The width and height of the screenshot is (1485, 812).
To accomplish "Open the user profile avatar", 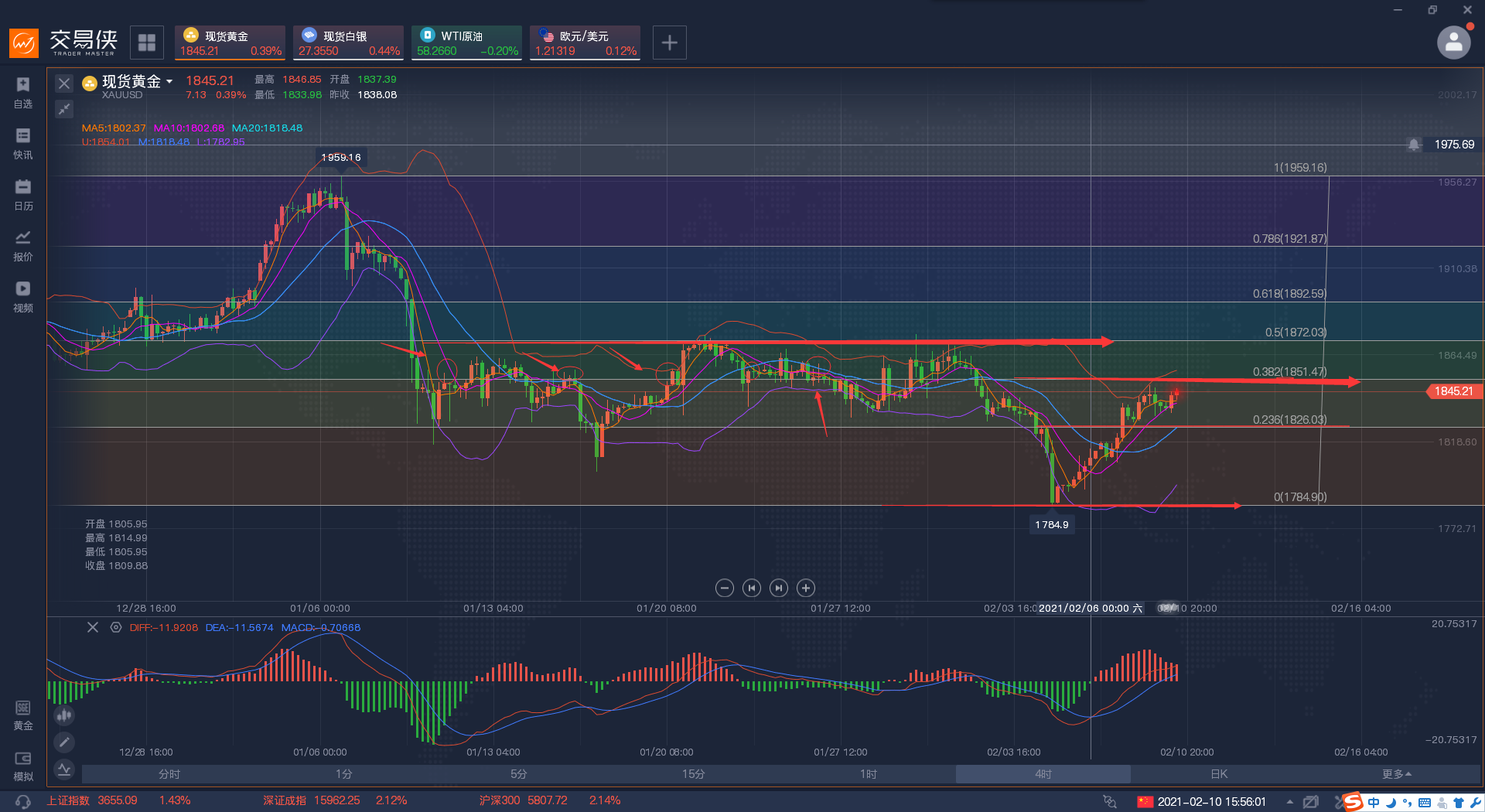I will [1453, 43].
